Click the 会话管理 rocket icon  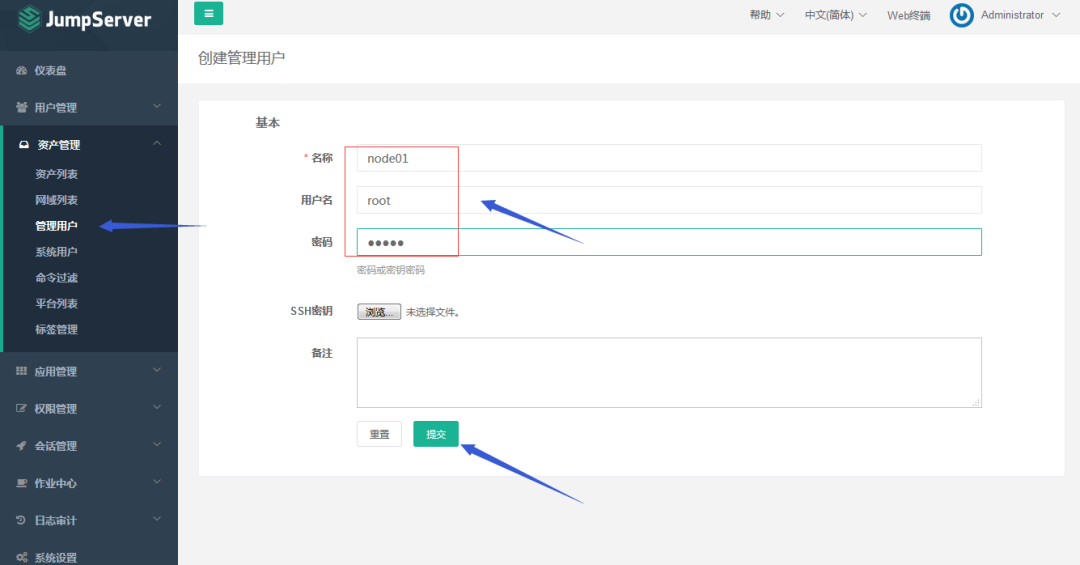tap(22, 446)
